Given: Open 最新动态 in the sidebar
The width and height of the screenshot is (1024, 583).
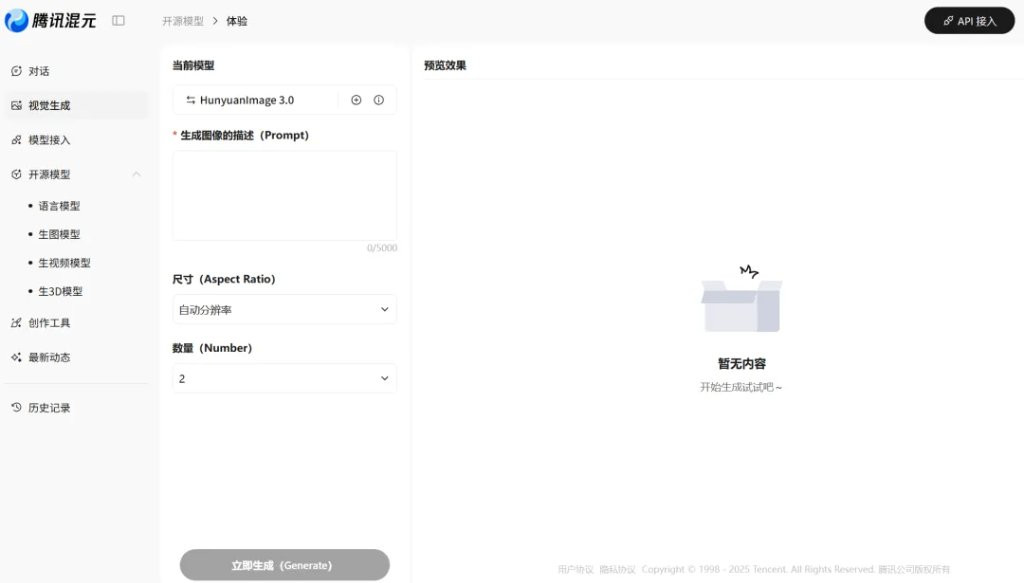Looking at the screenshot, I should [49, 357].
